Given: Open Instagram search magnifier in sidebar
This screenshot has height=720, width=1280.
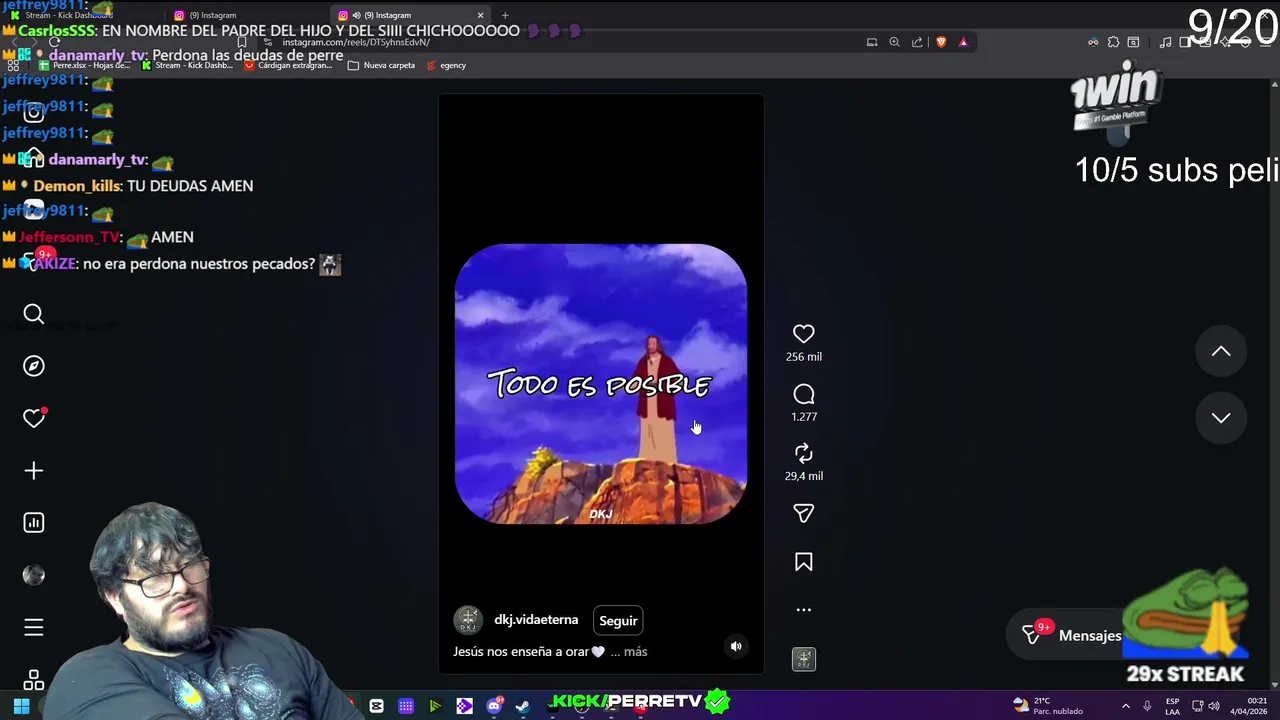Looking at the screenshot, I should [34, 315].
